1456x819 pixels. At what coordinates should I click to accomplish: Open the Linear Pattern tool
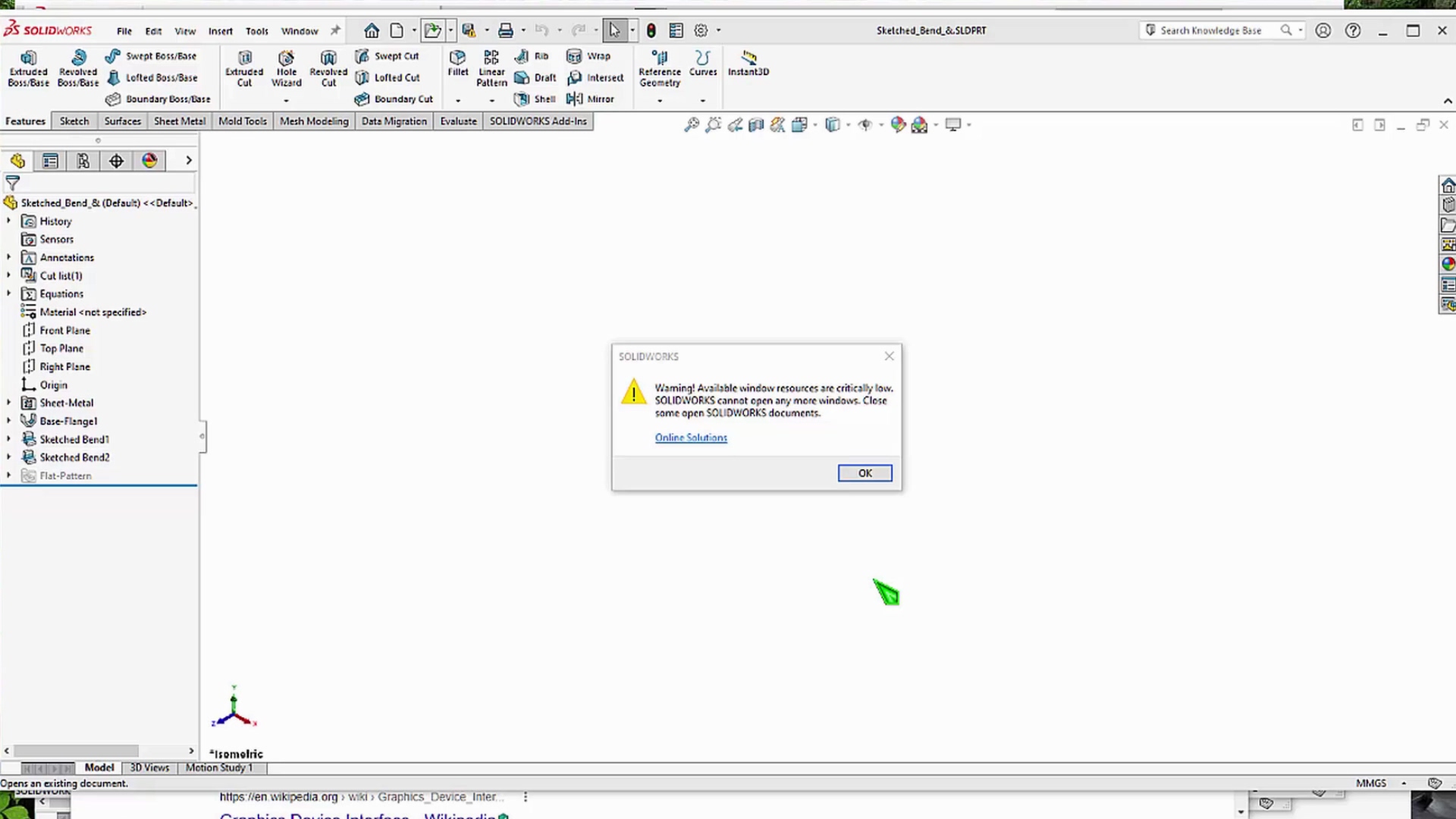coord(491,58)
